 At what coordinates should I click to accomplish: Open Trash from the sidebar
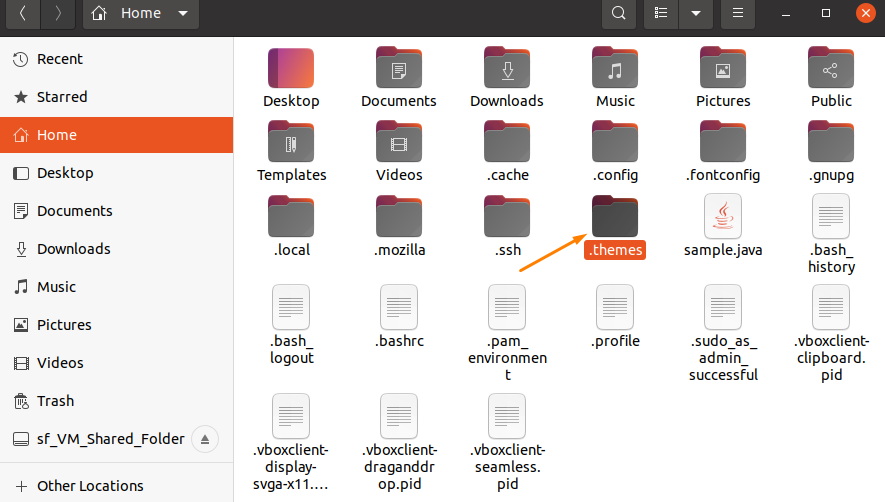116,401
